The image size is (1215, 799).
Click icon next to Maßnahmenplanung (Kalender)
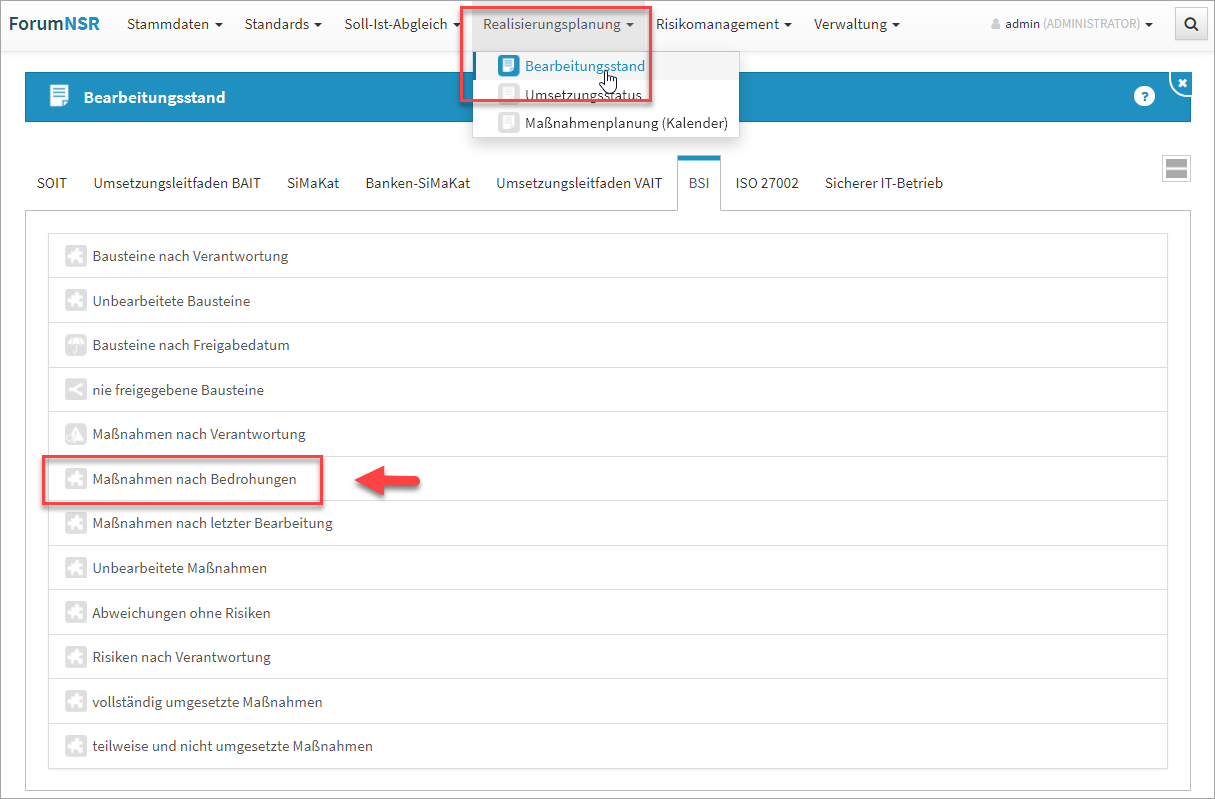pyautogui.click(x=509, y=123)
